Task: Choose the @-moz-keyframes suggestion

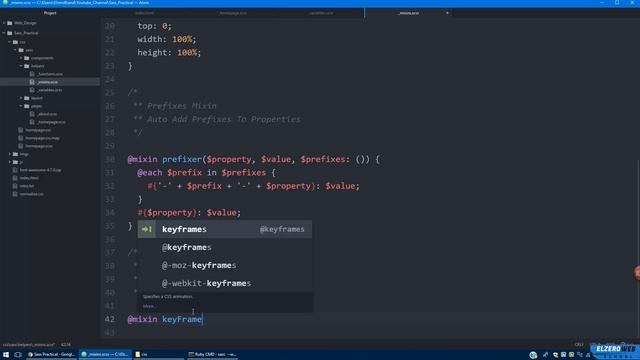Action: 225,265
